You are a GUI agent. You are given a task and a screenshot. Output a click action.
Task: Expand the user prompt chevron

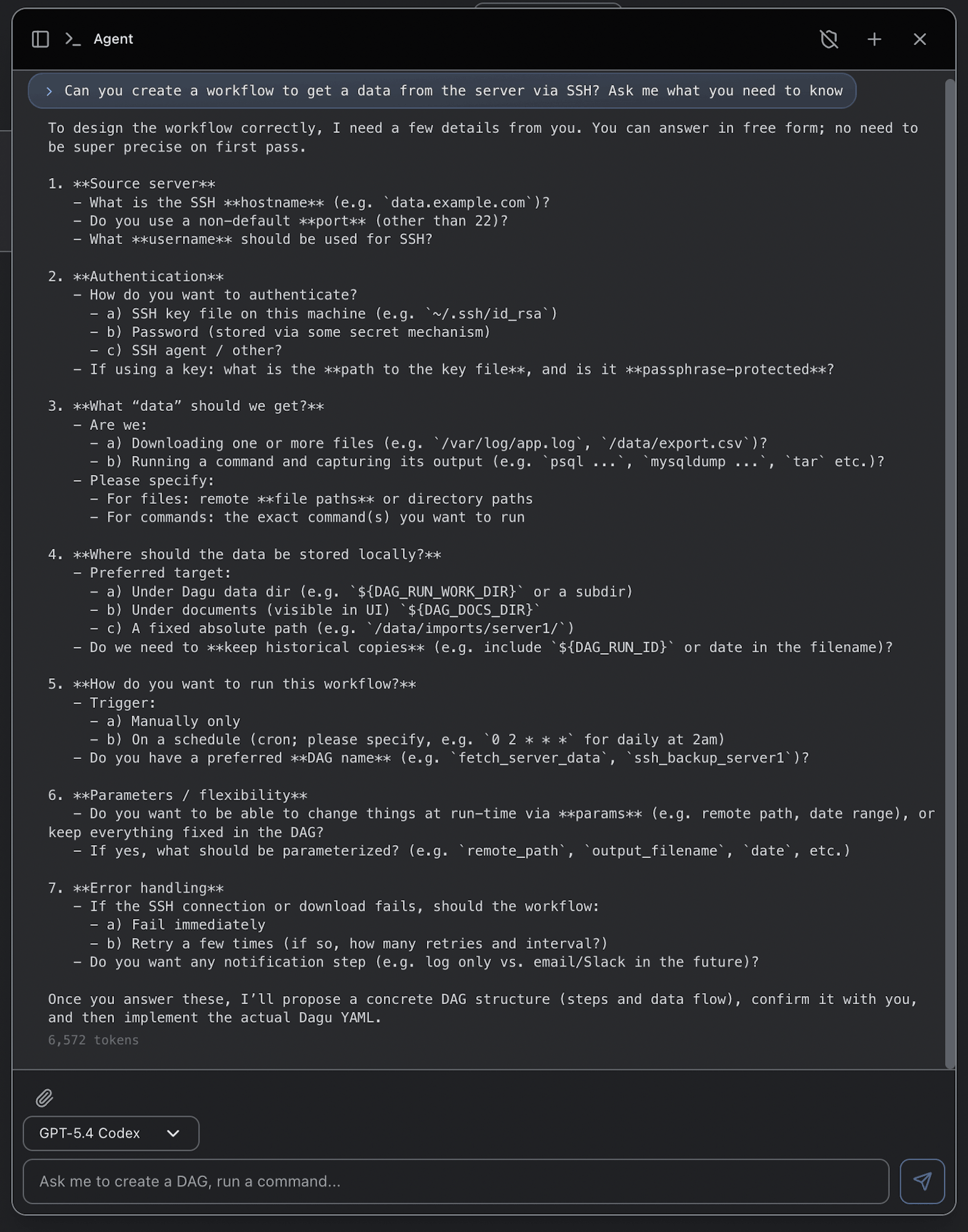click(49, 91)
